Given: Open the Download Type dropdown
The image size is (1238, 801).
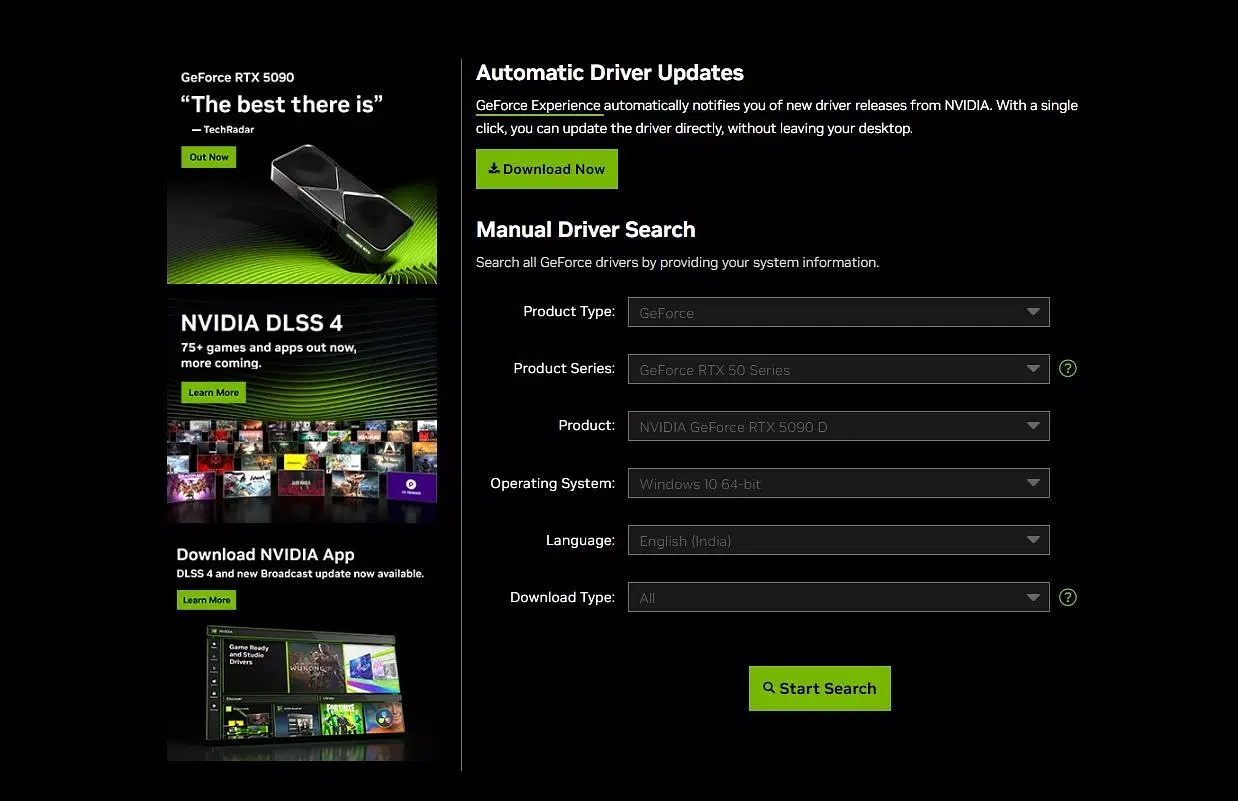Looking at the screenshot, I should tap(838, 597).
